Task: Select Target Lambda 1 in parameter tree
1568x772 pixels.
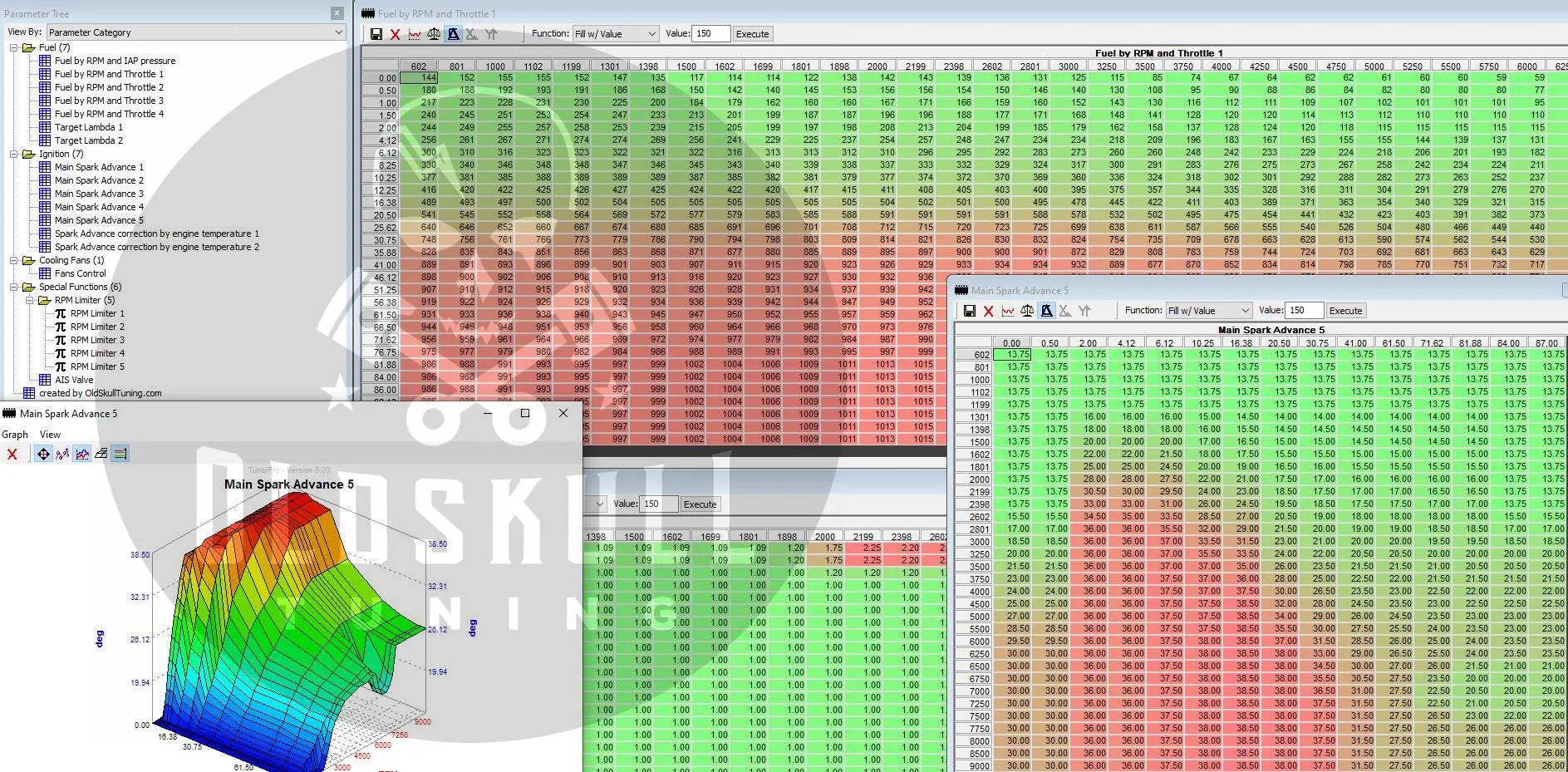Action: tap(88, 127)
